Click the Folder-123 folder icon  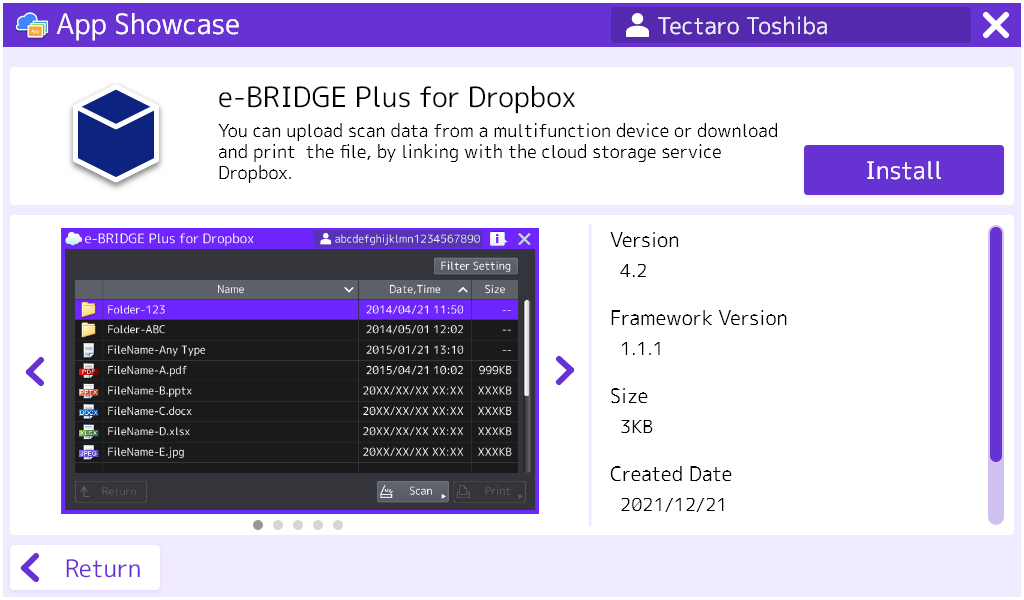[88, 310]
